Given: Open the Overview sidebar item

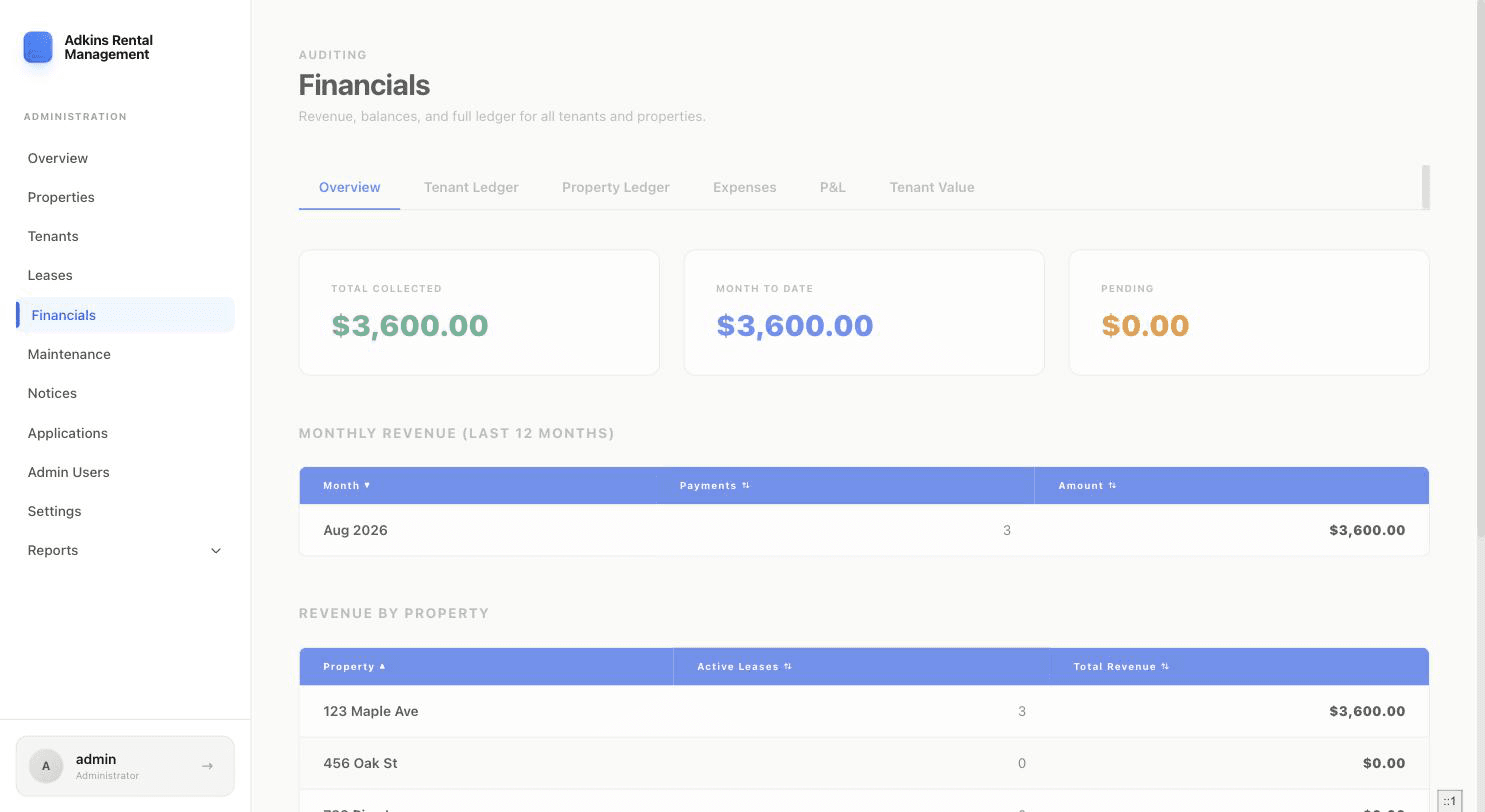Looking at the screenshot, I should click(x=125, y=158).
